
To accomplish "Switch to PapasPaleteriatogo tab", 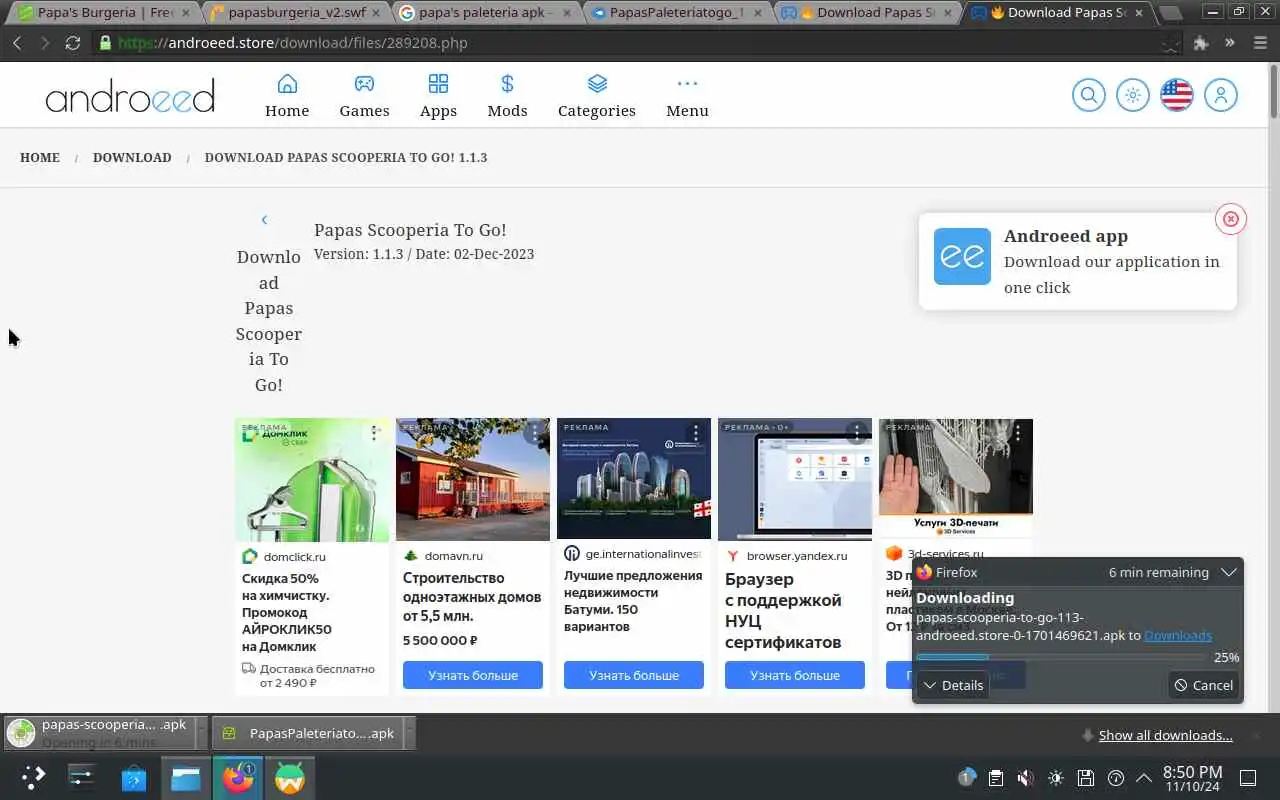I will [x=675, y=13].
